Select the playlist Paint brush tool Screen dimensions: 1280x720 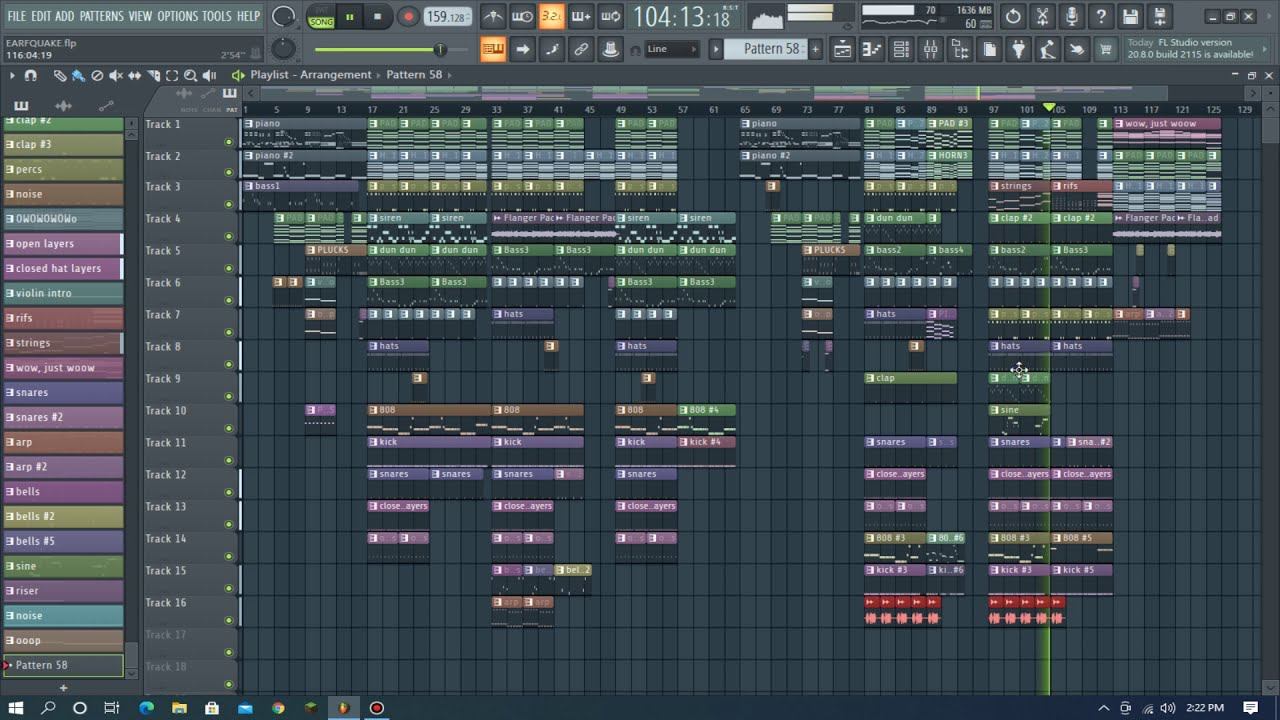click(x=78, y=75)
